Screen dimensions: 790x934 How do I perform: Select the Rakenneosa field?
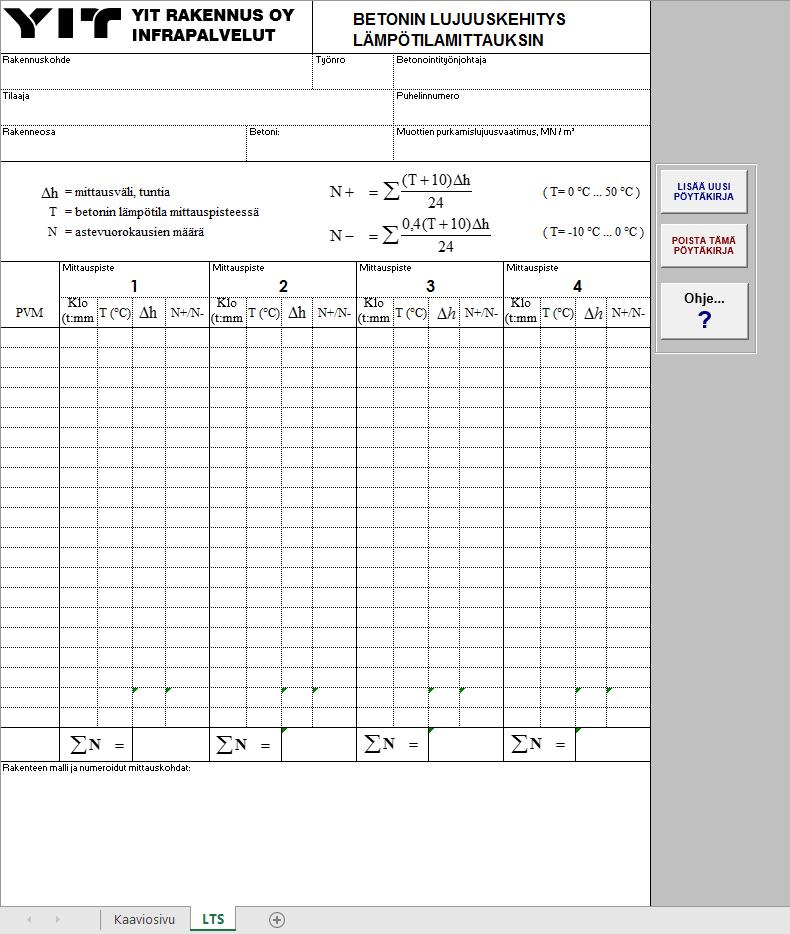click(123, 144)
